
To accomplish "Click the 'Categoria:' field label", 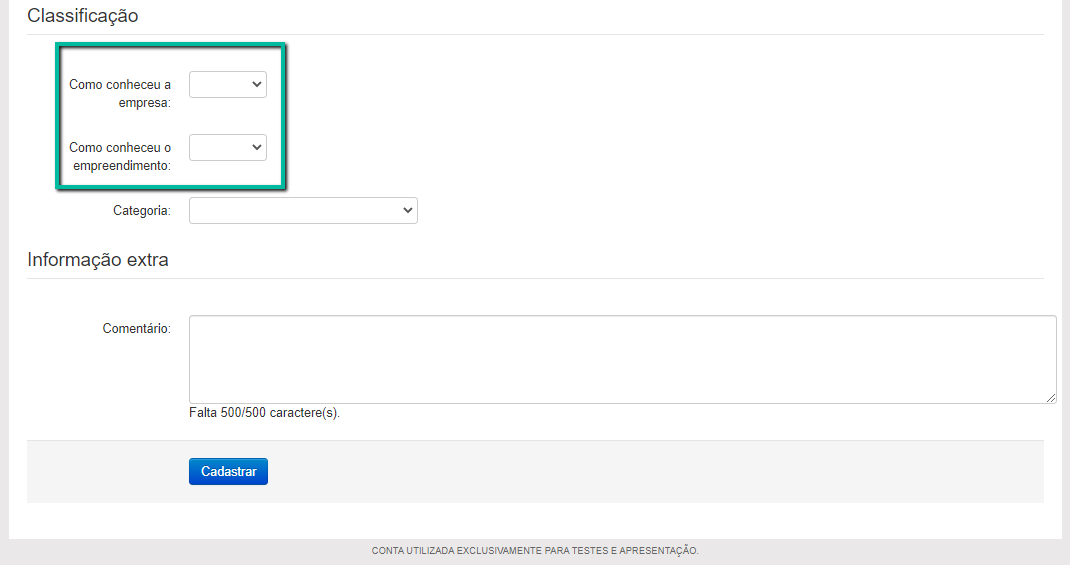I will tap(142, 211).
